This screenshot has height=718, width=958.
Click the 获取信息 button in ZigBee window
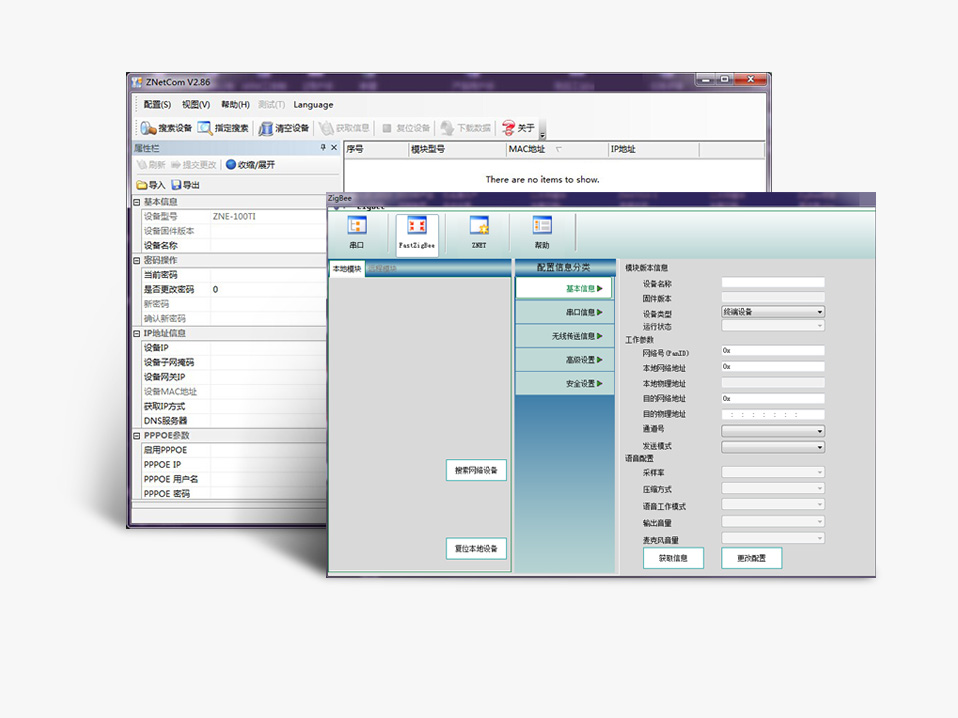pos(673,558)
